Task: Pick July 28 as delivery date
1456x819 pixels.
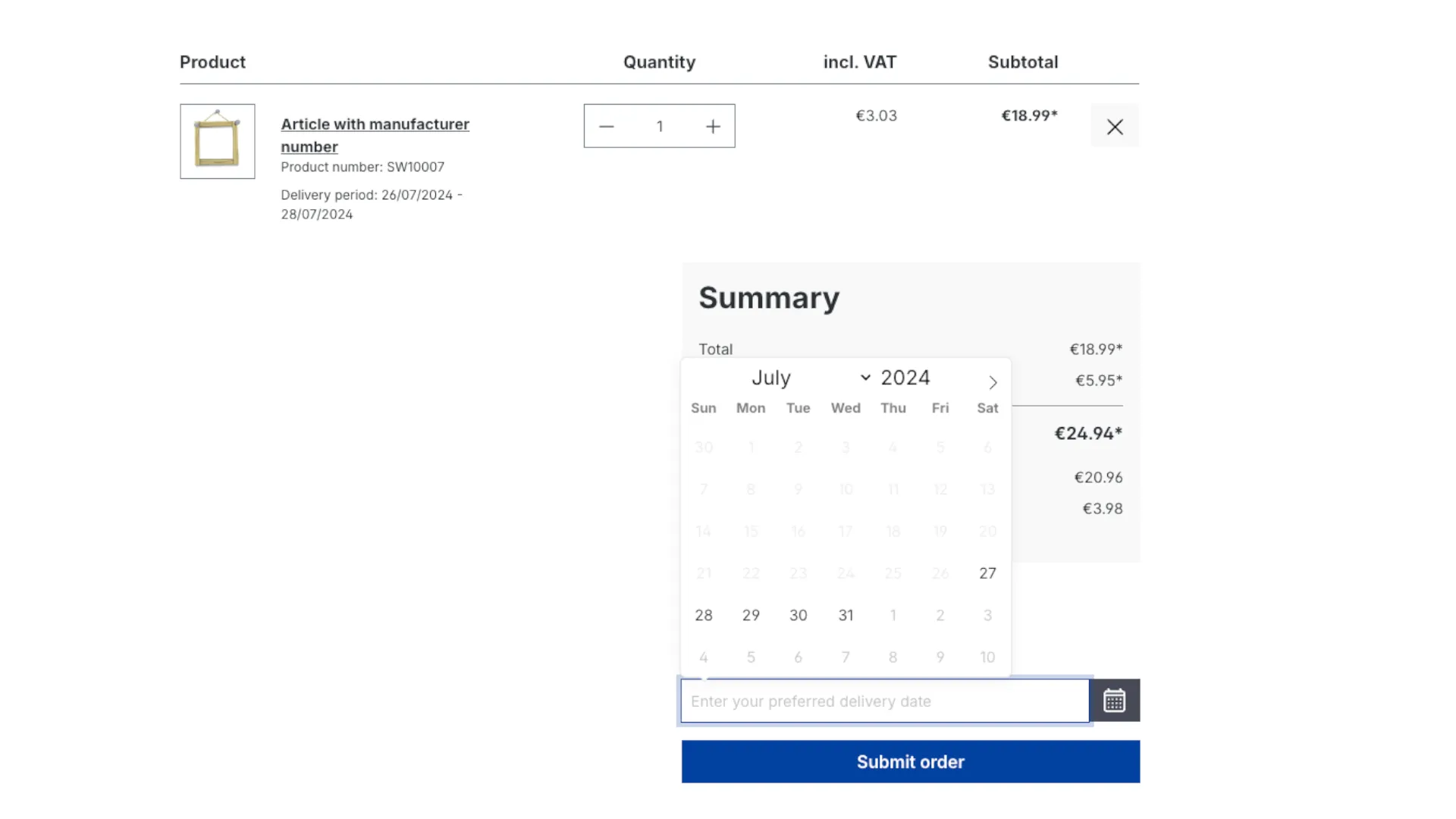Action: (703, 615)
